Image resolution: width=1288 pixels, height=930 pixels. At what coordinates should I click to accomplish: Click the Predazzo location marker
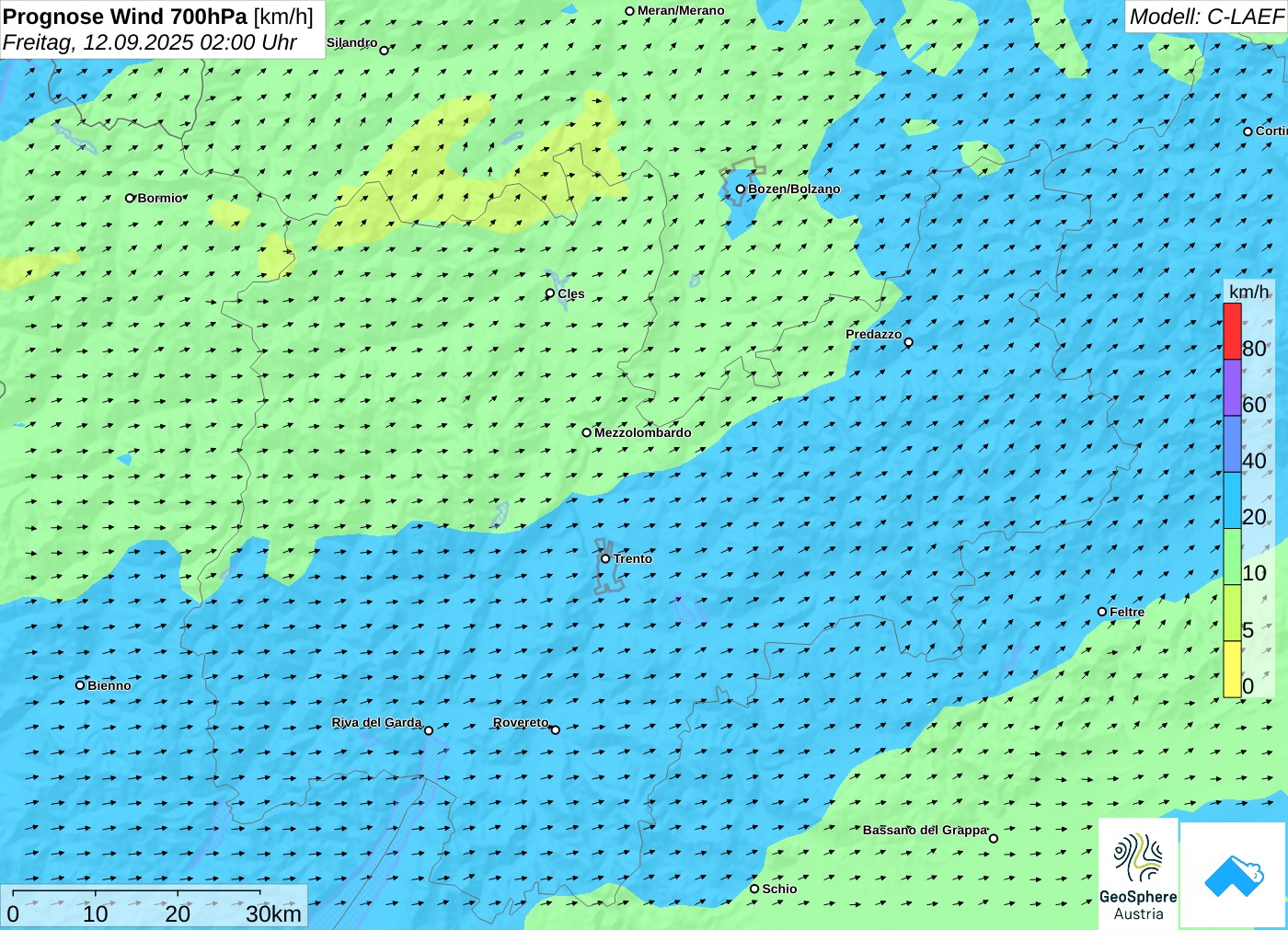tap(909, 342)
